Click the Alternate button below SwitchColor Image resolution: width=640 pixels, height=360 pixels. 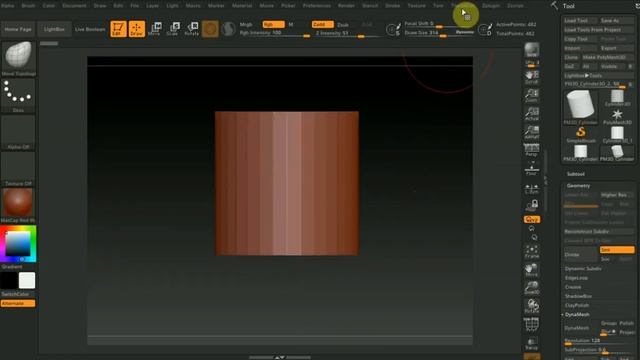click(x=18, y=304)
